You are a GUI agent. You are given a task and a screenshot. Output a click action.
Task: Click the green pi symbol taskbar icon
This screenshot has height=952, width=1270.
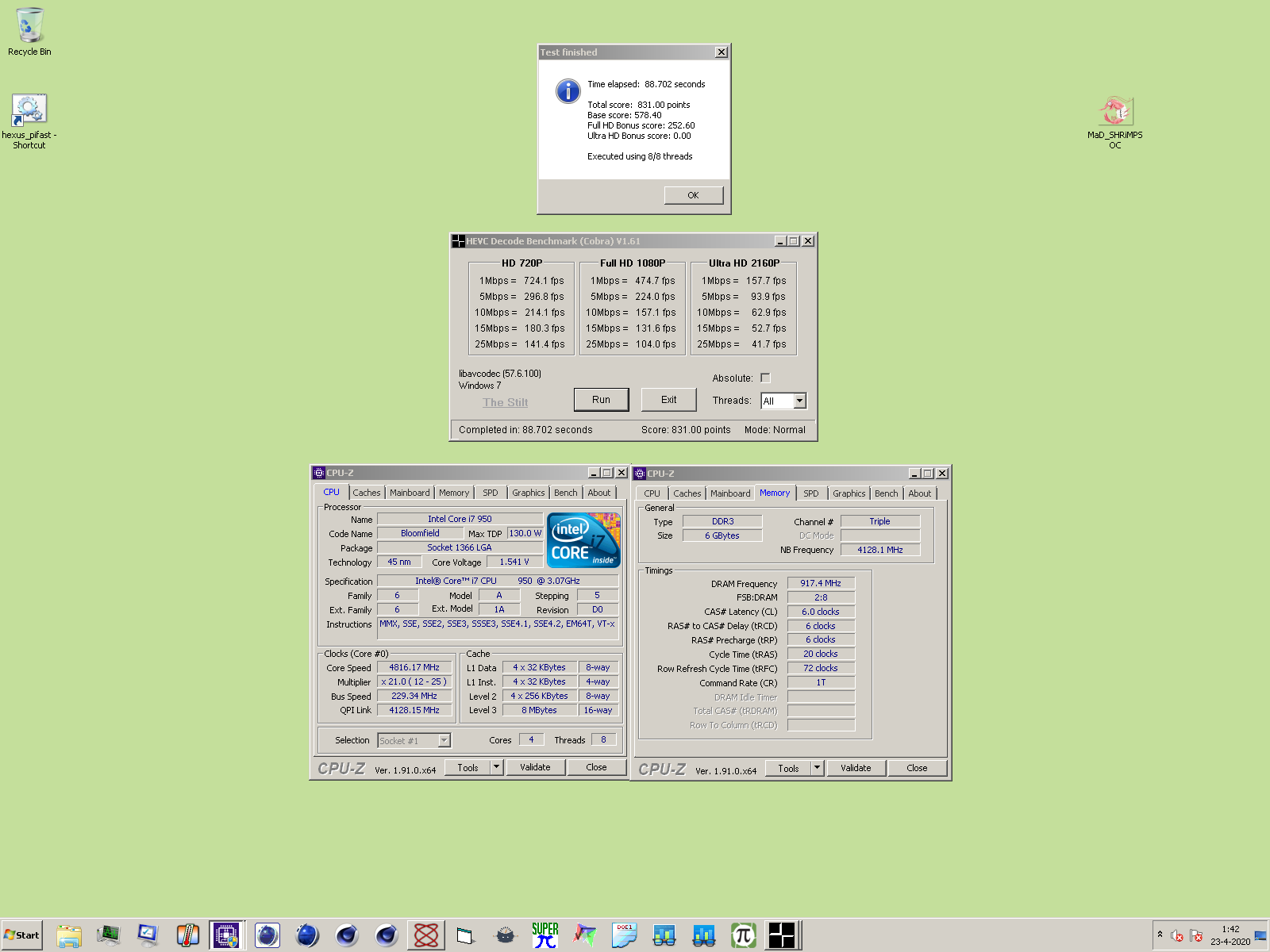tap(744, 935)
